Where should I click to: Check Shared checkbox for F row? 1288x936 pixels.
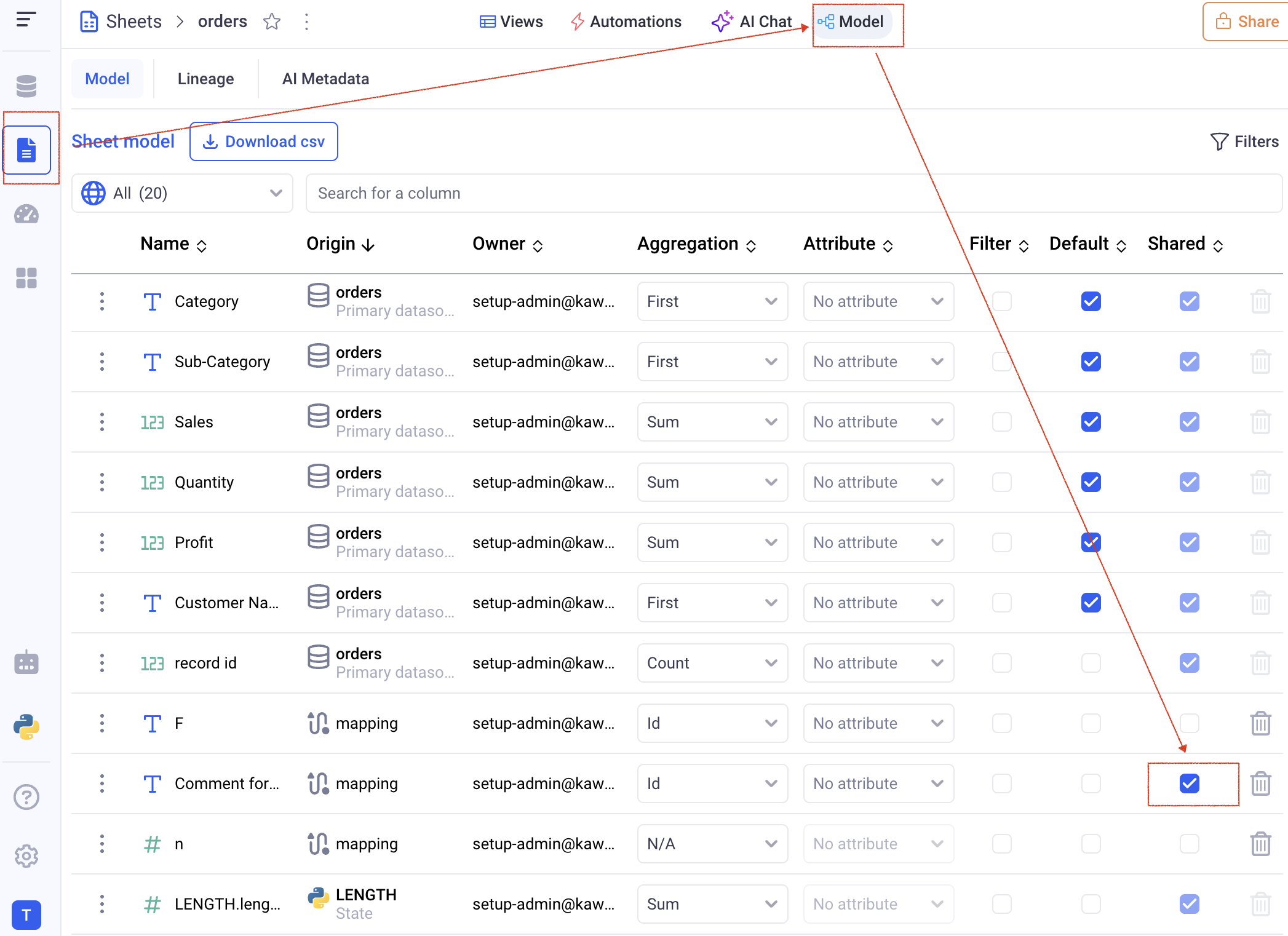pos(1189,723)
